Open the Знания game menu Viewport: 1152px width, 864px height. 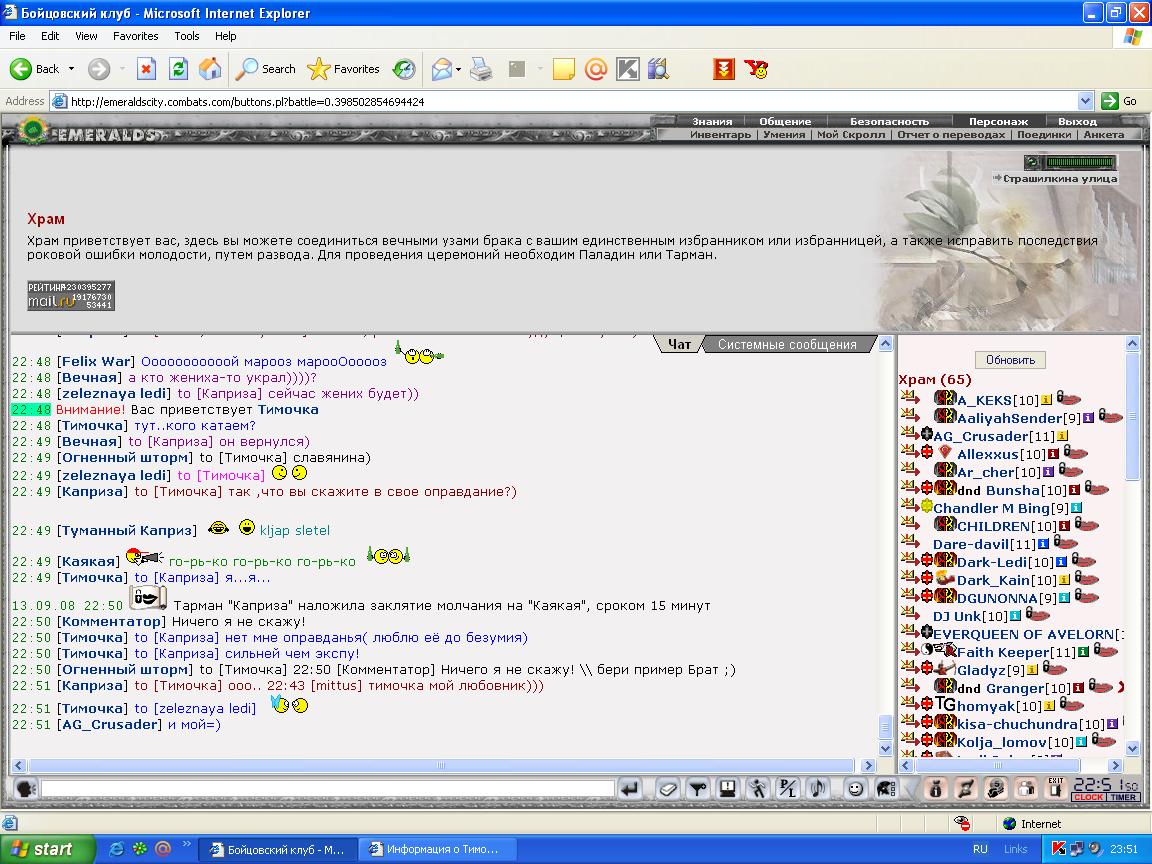pyautogui.click(x=712, y=122)
